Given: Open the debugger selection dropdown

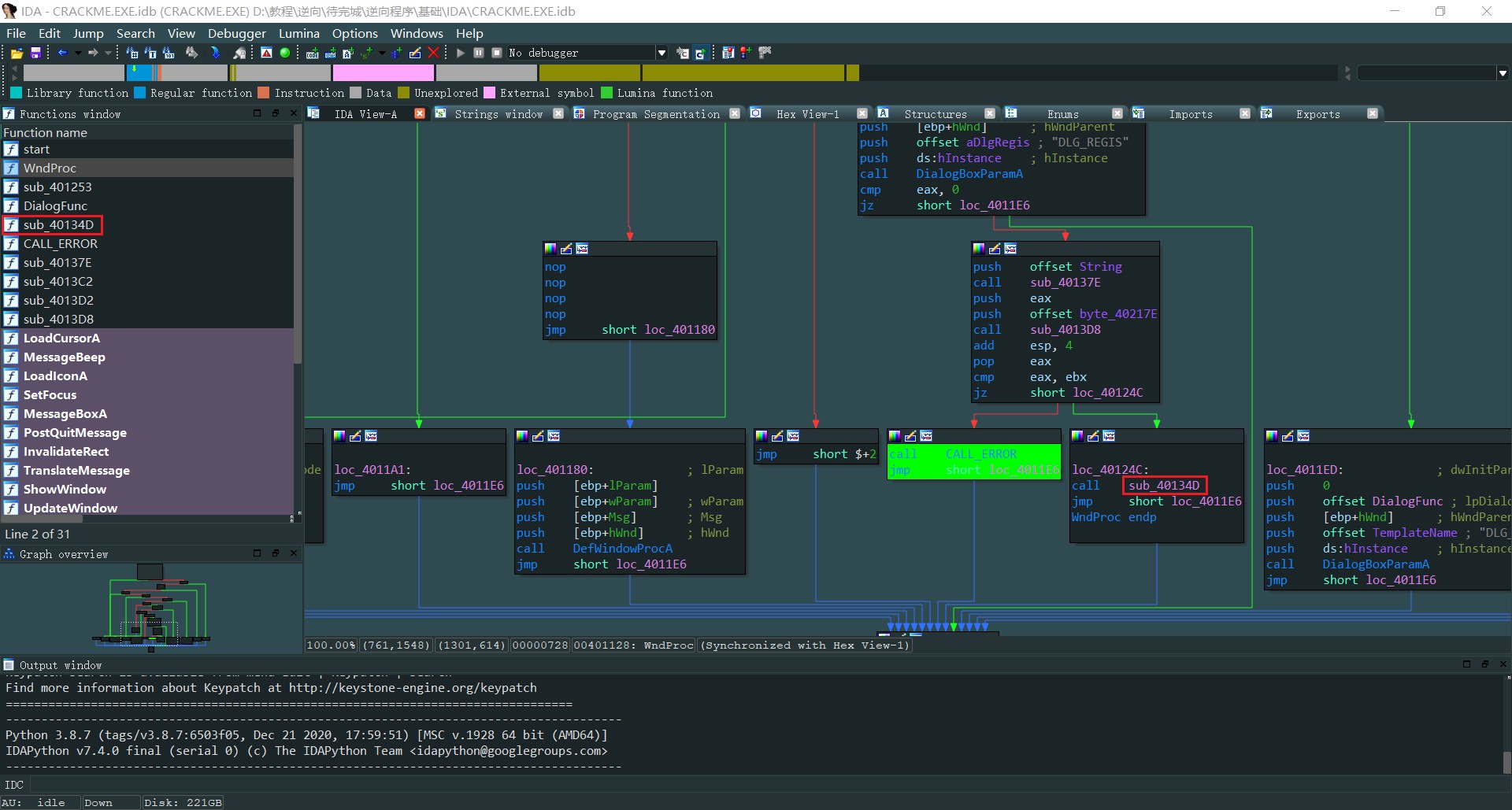Looking at the screenshot, I should tap(661, 53).
